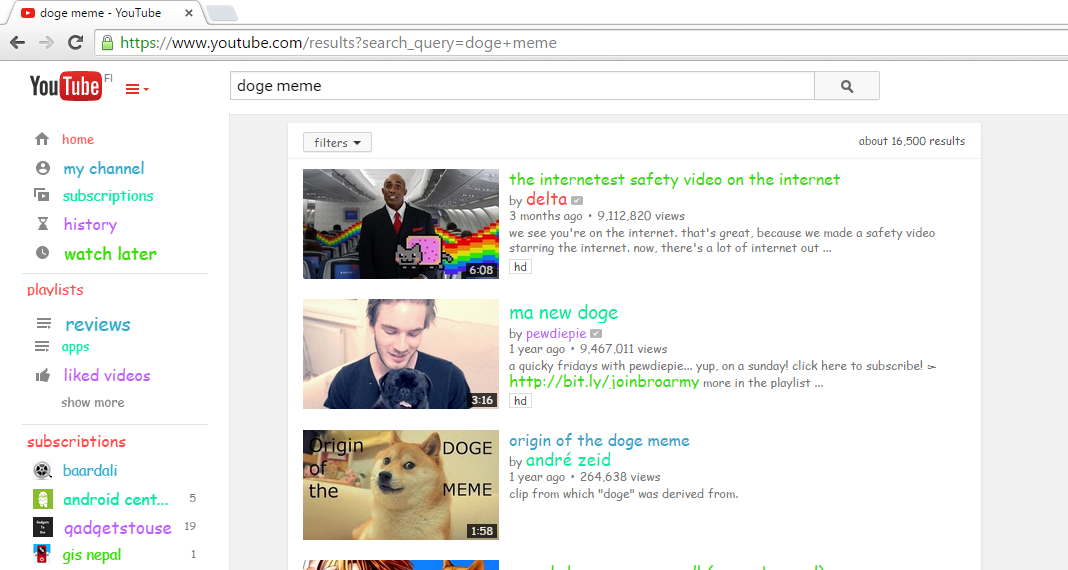
Task: Click the subscriptions section heading
Action: 76,441
